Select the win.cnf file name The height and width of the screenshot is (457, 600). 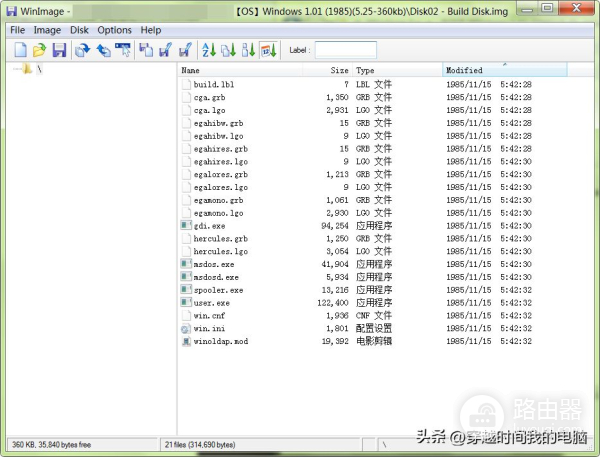tap(209, 315)
